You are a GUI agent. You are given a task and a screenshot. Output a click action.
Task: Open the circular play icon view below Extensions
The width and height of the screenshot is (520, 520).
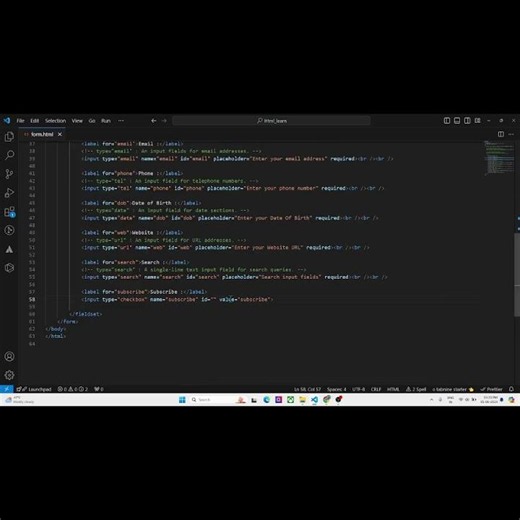click(x=9, y=230)
